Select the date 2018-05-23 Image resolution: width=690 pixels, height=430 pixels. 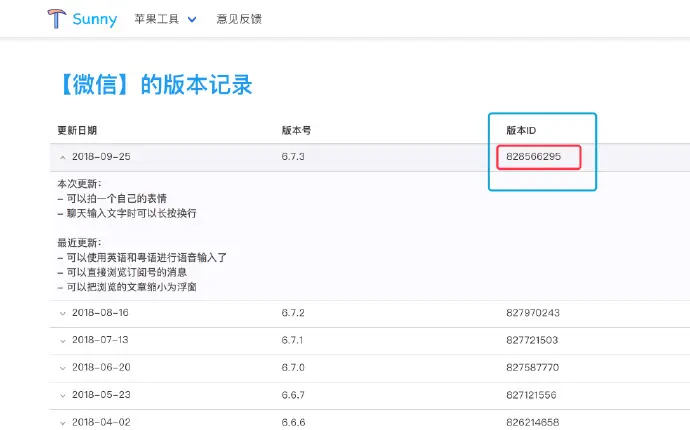(101, 394)
